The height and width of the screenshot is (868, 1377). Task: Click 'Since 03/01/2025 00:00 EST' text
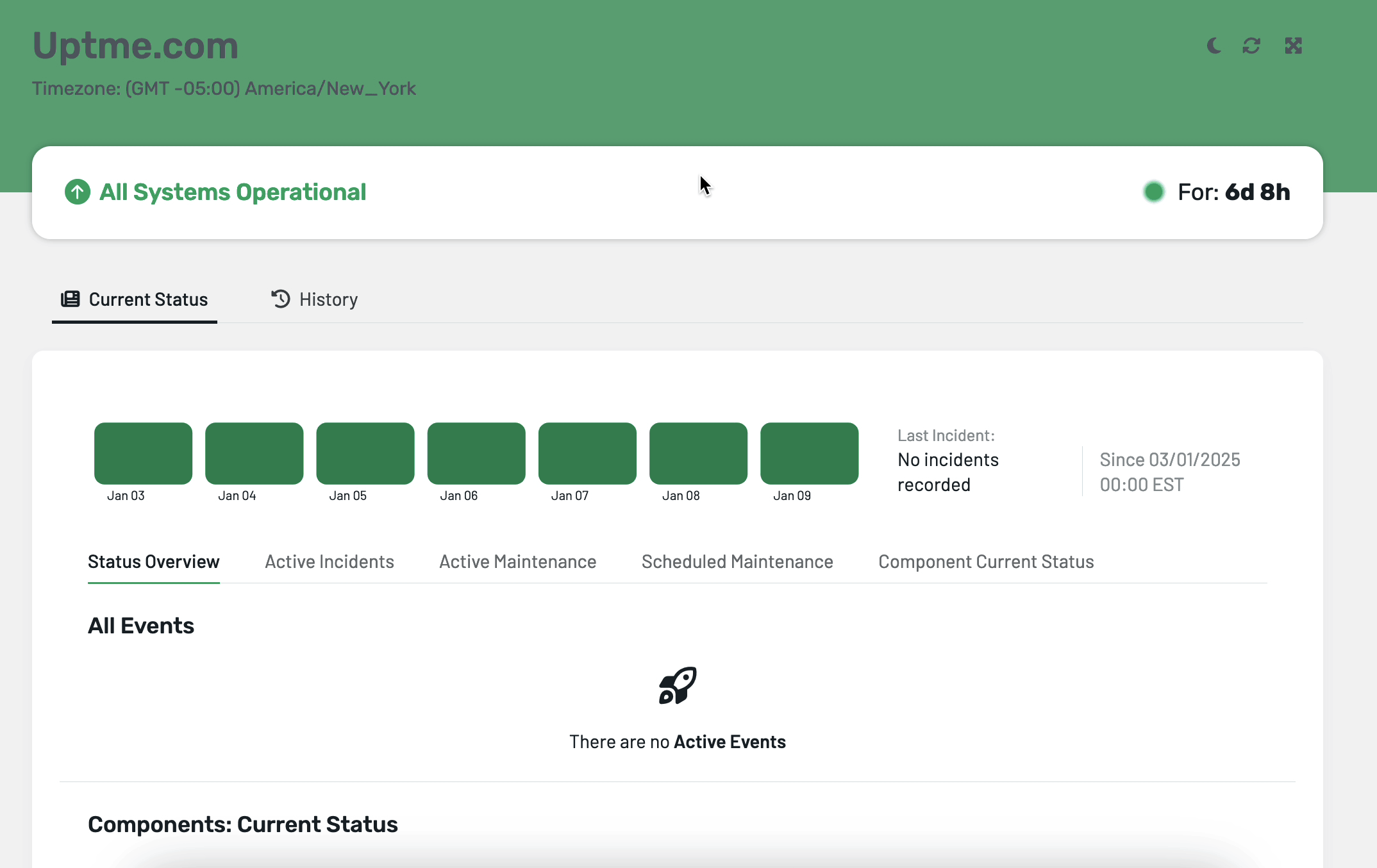[x=1170, y=472]
